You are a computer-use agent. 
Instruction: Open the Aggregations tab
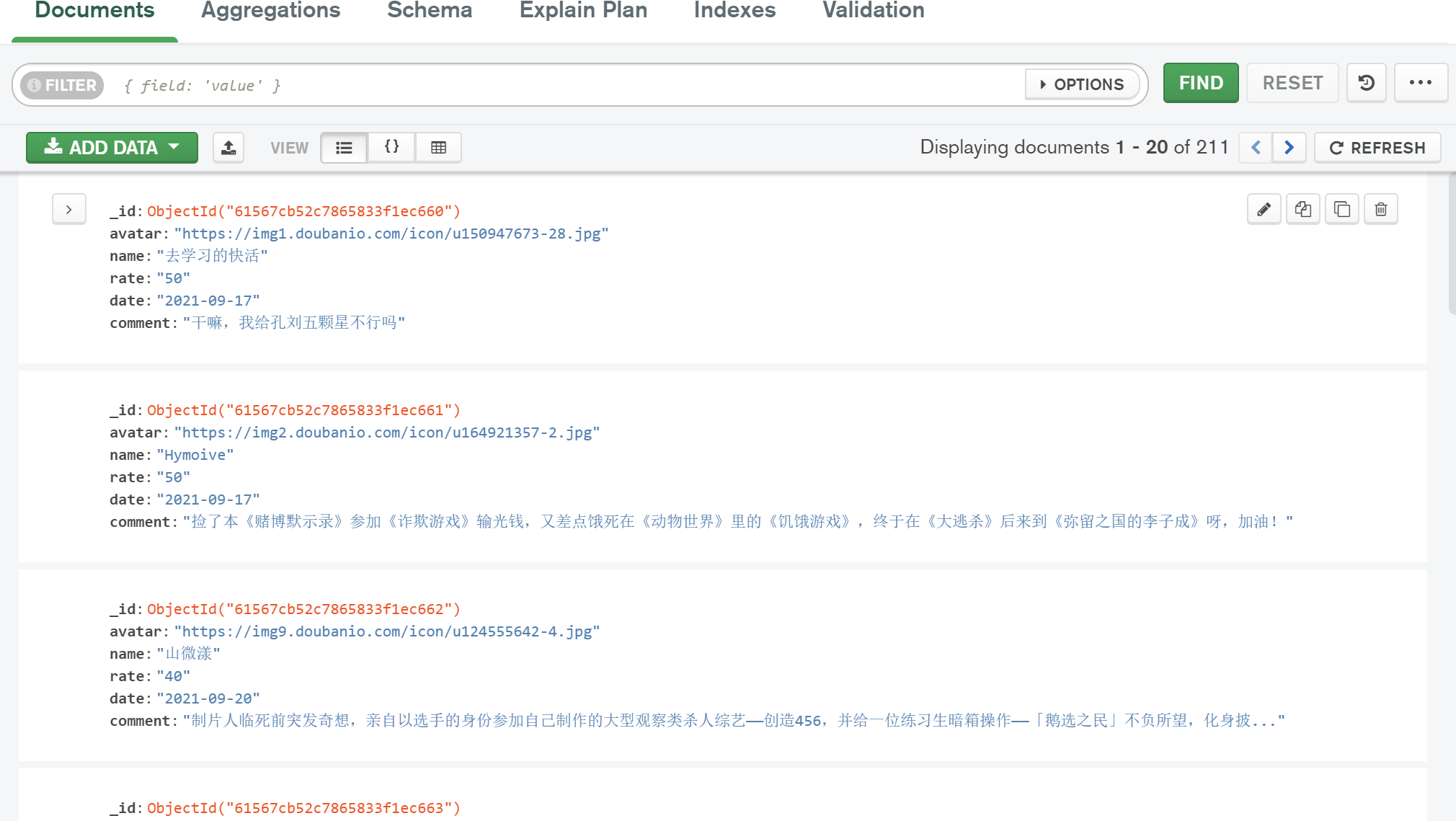270,11
